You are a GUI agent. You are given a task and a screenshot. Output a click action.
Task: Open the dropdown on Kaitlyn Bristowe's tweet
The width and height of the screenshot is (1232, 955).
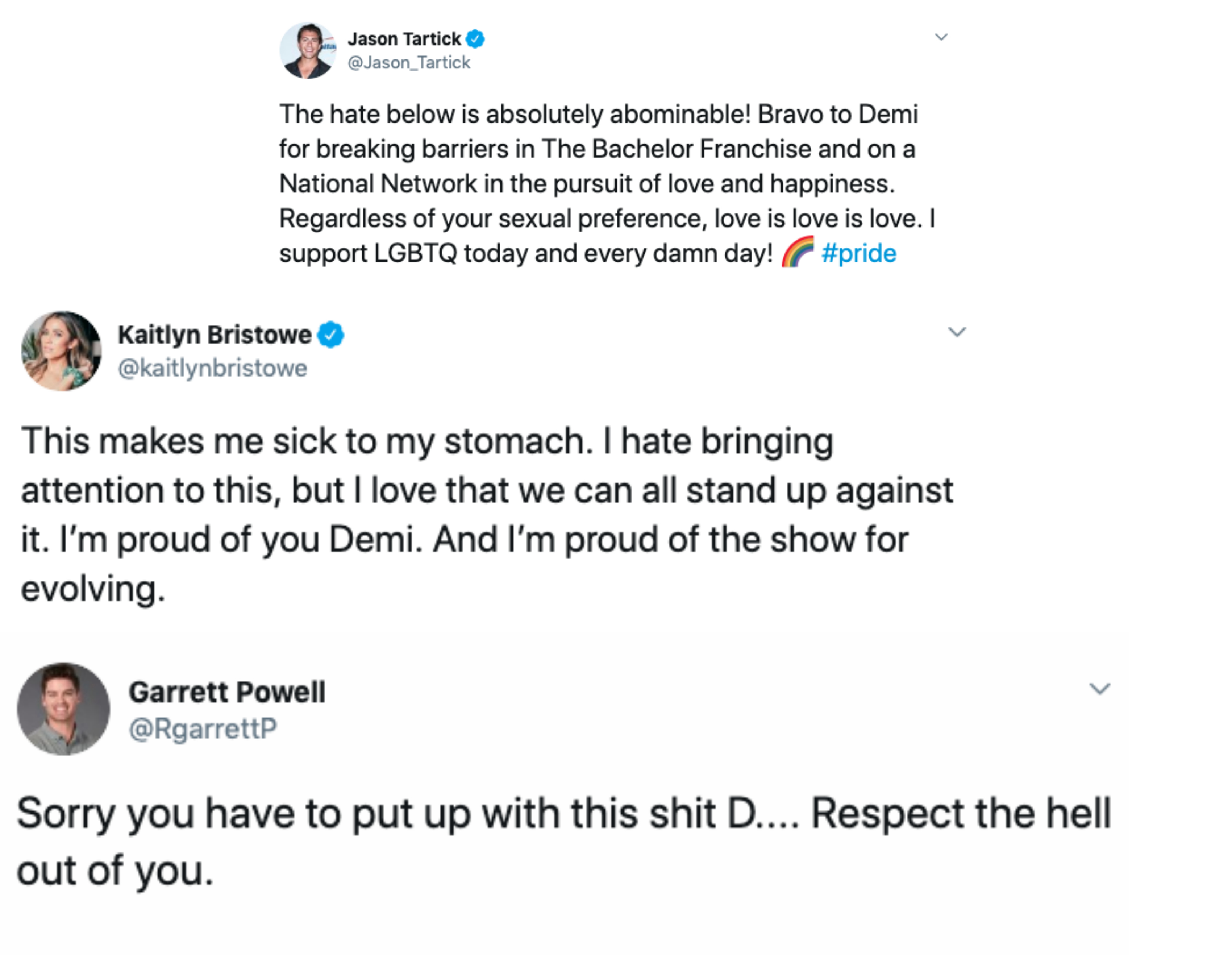[x=958, y=333]
